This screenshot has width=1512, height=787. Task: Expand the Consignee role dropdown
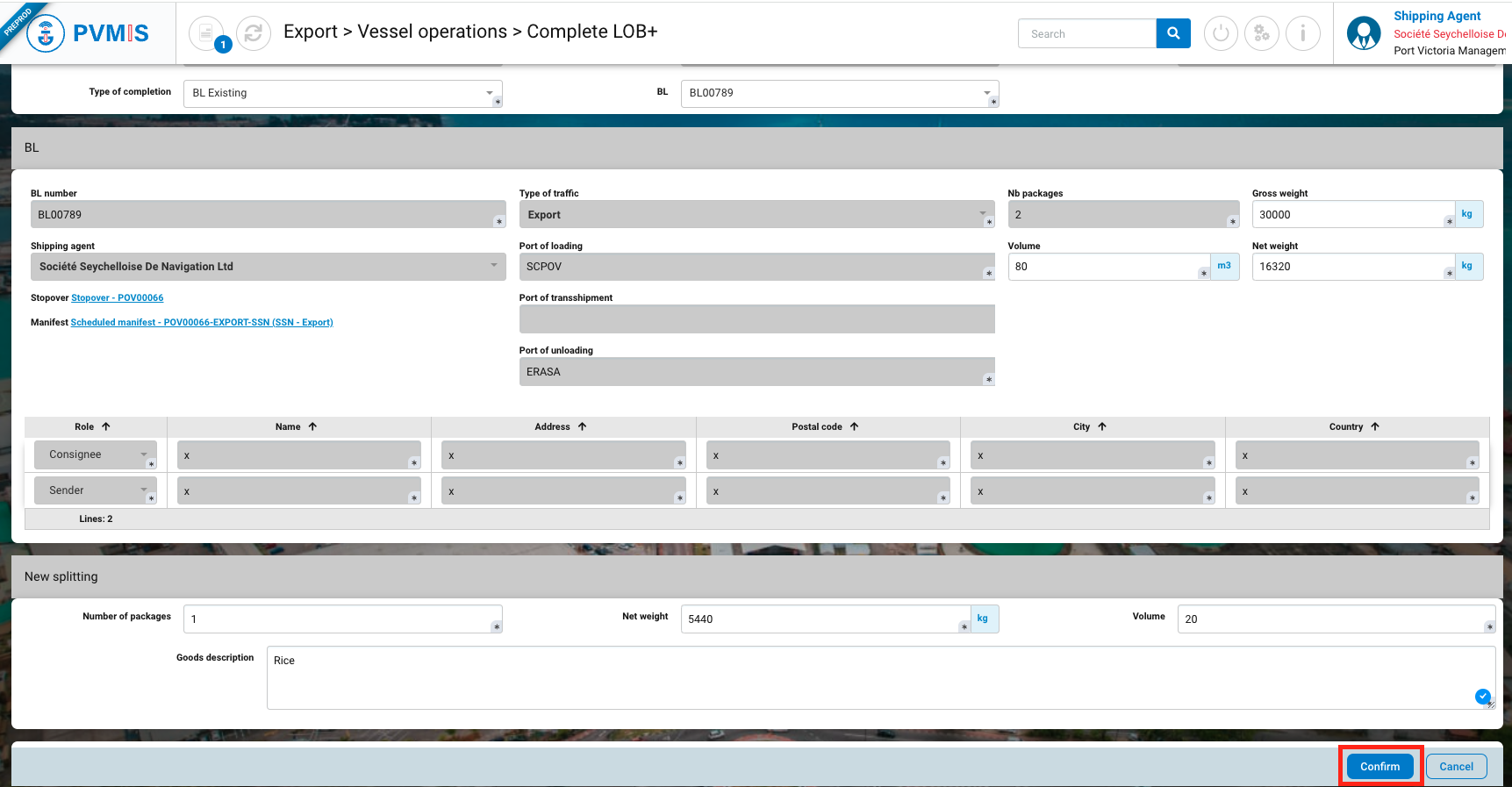[96, 454]
